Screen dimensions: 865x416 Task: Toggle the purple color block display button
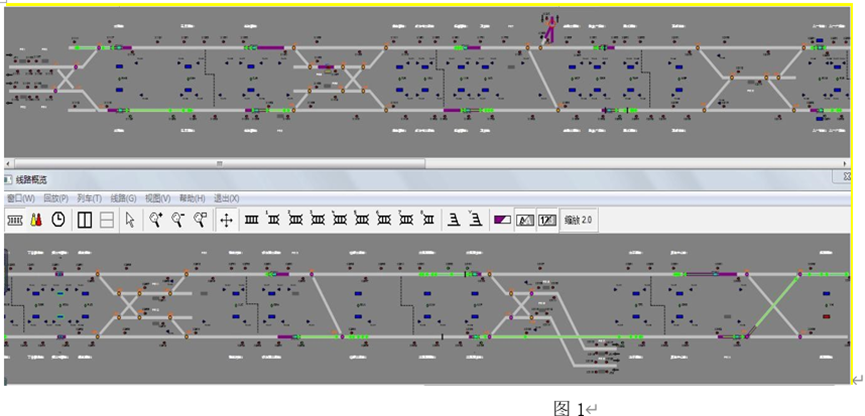click(x=502, y=220)
